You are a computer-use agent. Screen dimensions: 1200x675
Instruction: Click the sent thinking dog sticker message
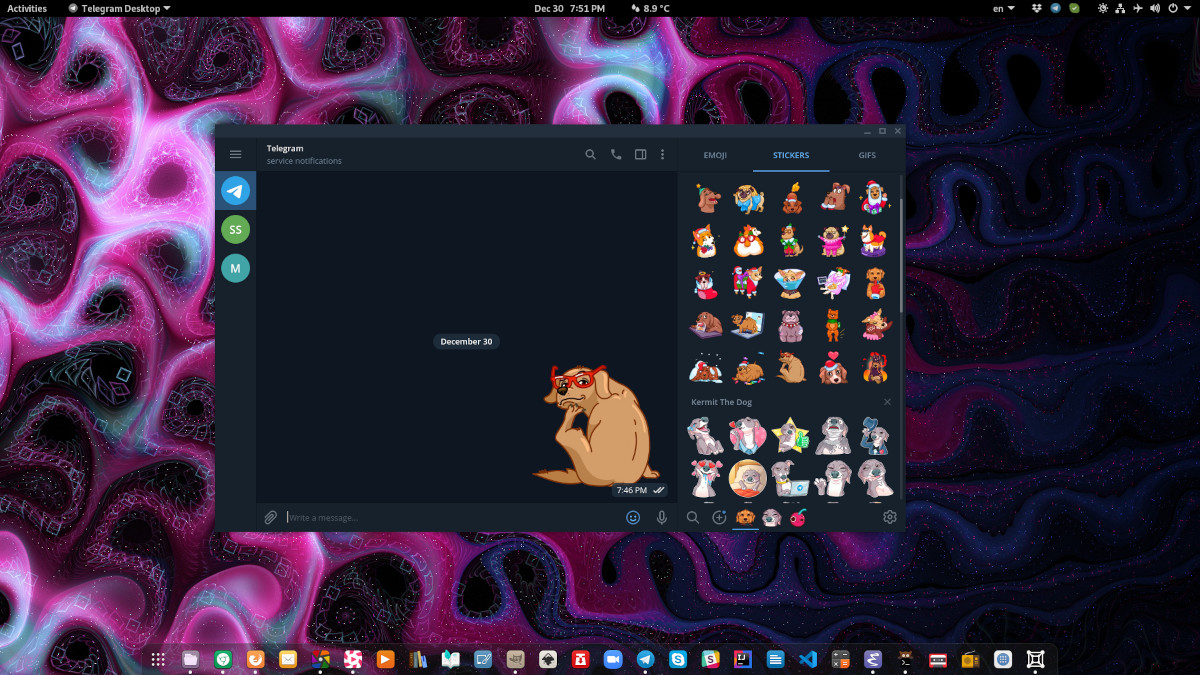(595, 425)
